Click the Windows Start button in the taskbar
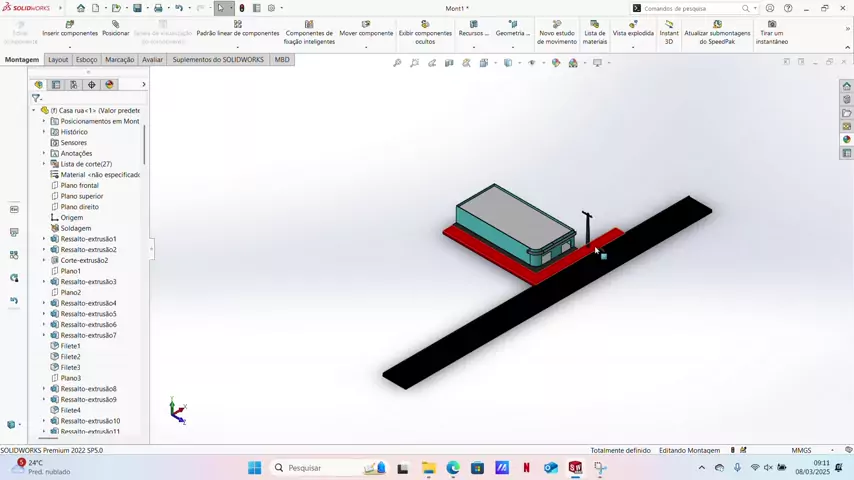This screenshot has height=480, width=854. tap(254, 468)
